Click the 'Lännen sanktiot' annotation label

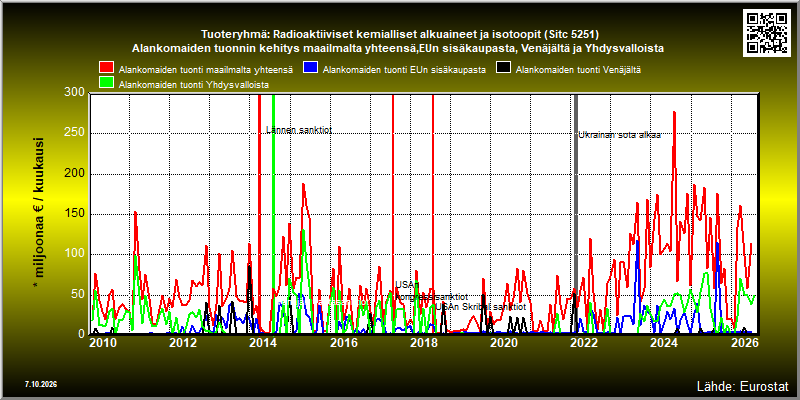[x=299, y=130]
